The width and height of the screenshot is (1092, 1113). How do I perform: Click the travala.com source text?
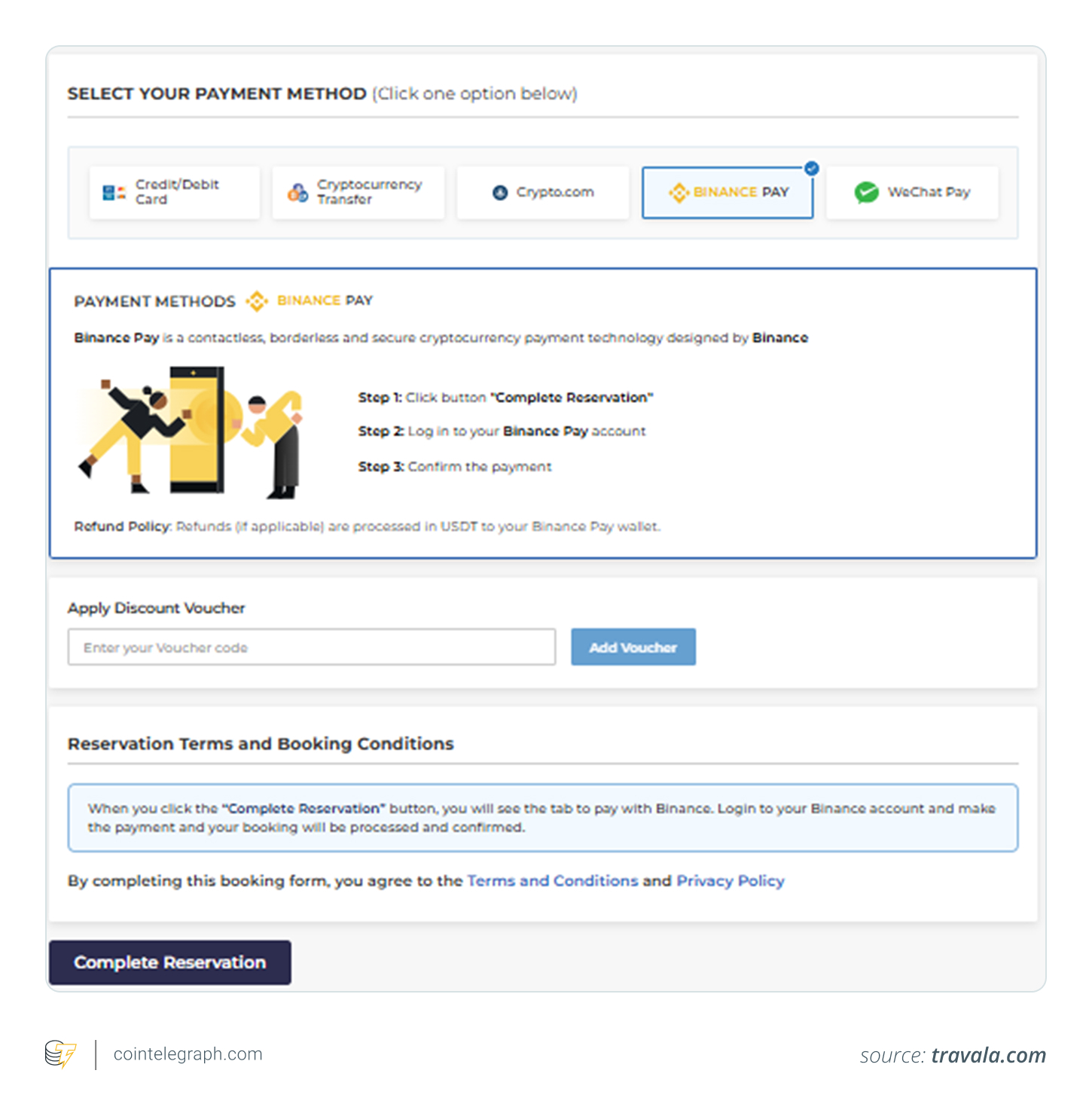[988, 1056]
